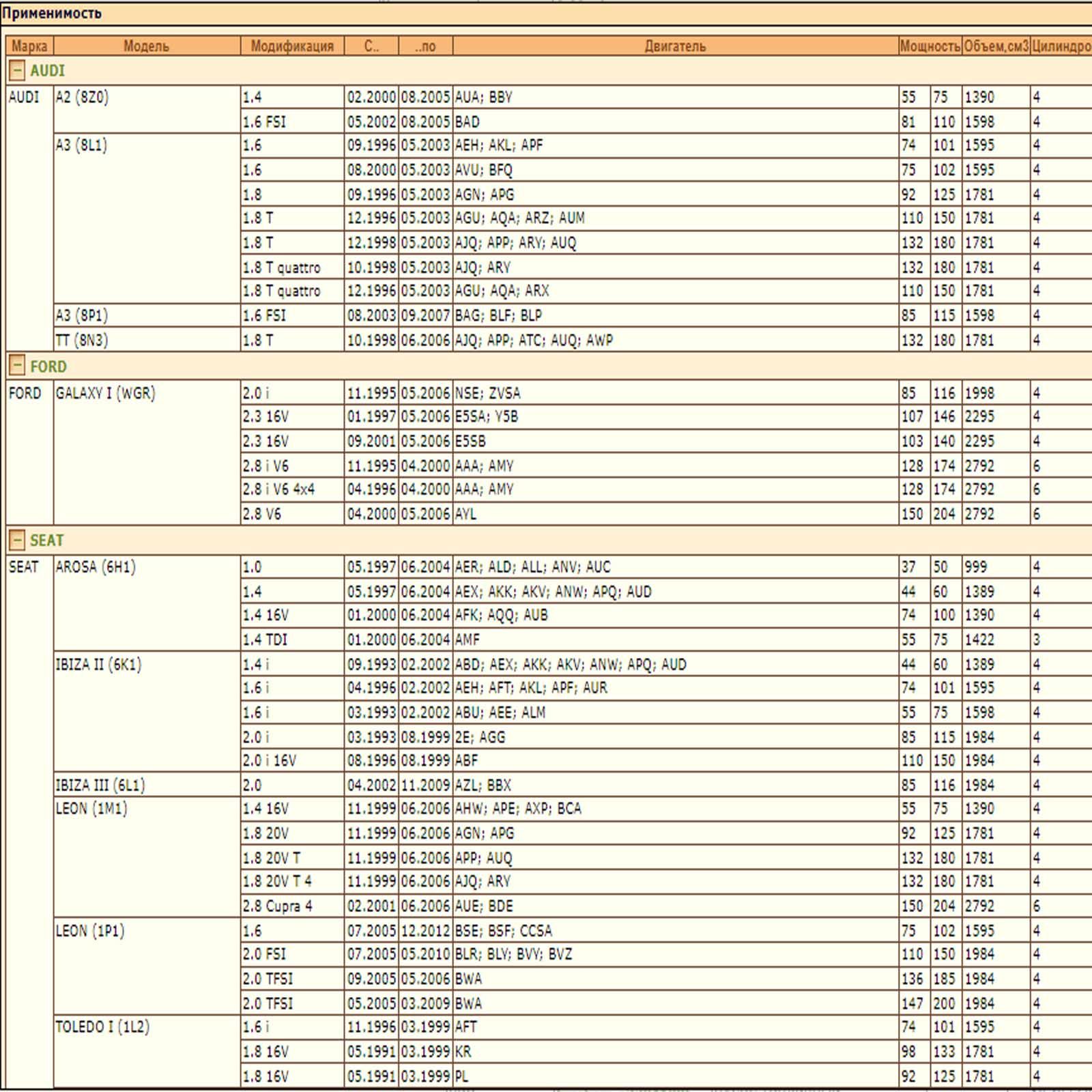
Task: Click the Объем,см3 column header
Action: pos(996,46)
